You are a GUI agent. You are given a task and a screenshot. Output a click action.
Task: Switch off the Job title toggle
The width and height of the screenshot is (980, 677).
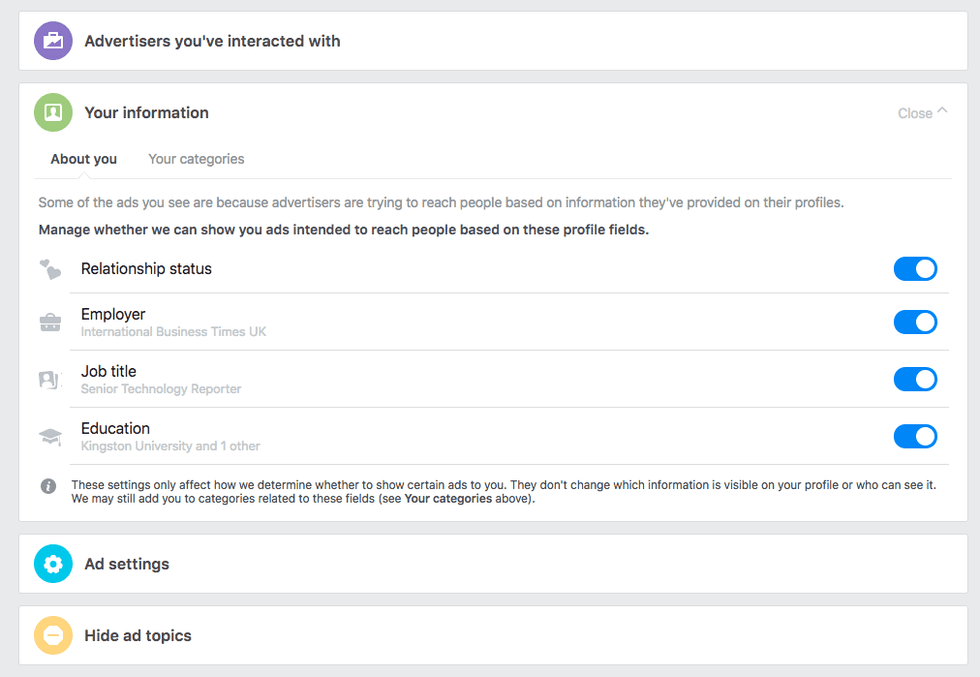[914, 379]
